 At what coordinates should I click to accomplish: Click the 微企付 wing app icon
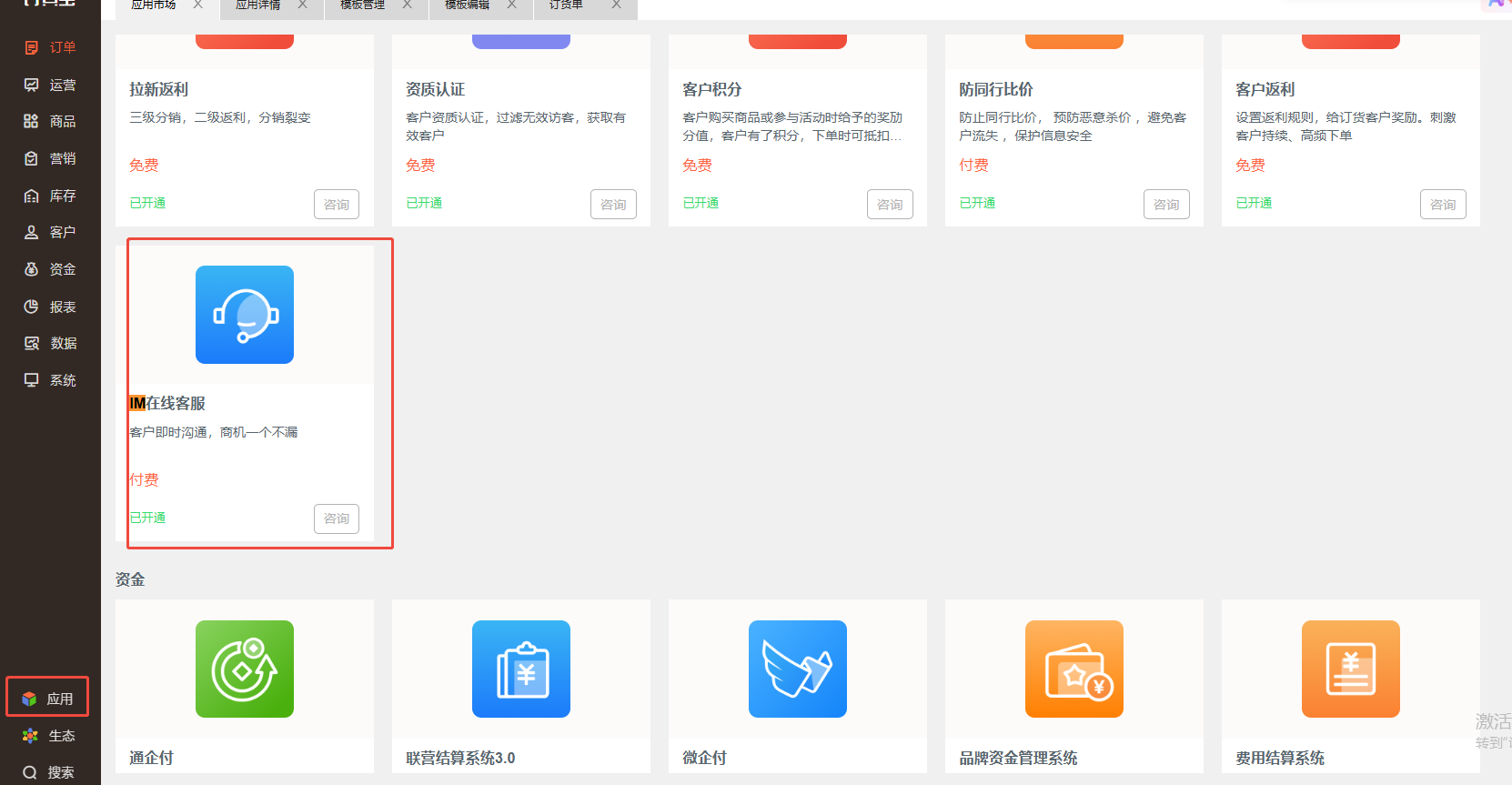798,669
